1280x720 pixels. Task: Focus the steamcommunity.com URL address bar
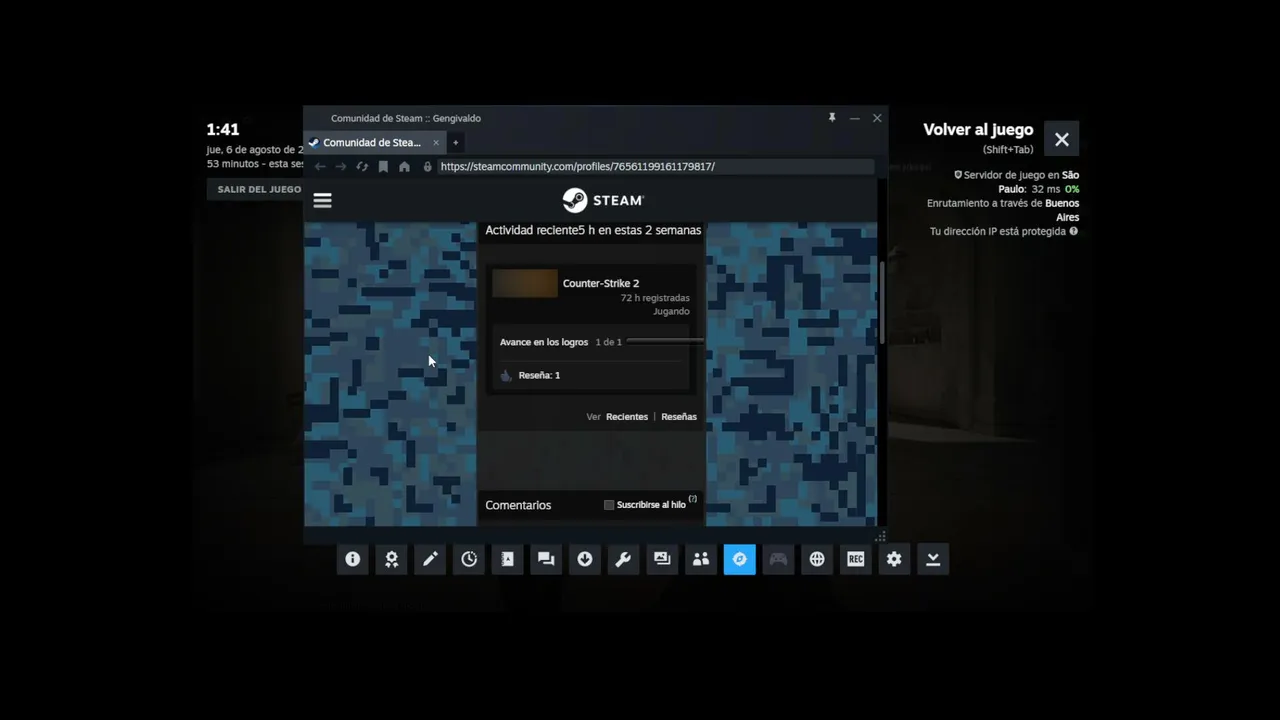pos(655,167)
